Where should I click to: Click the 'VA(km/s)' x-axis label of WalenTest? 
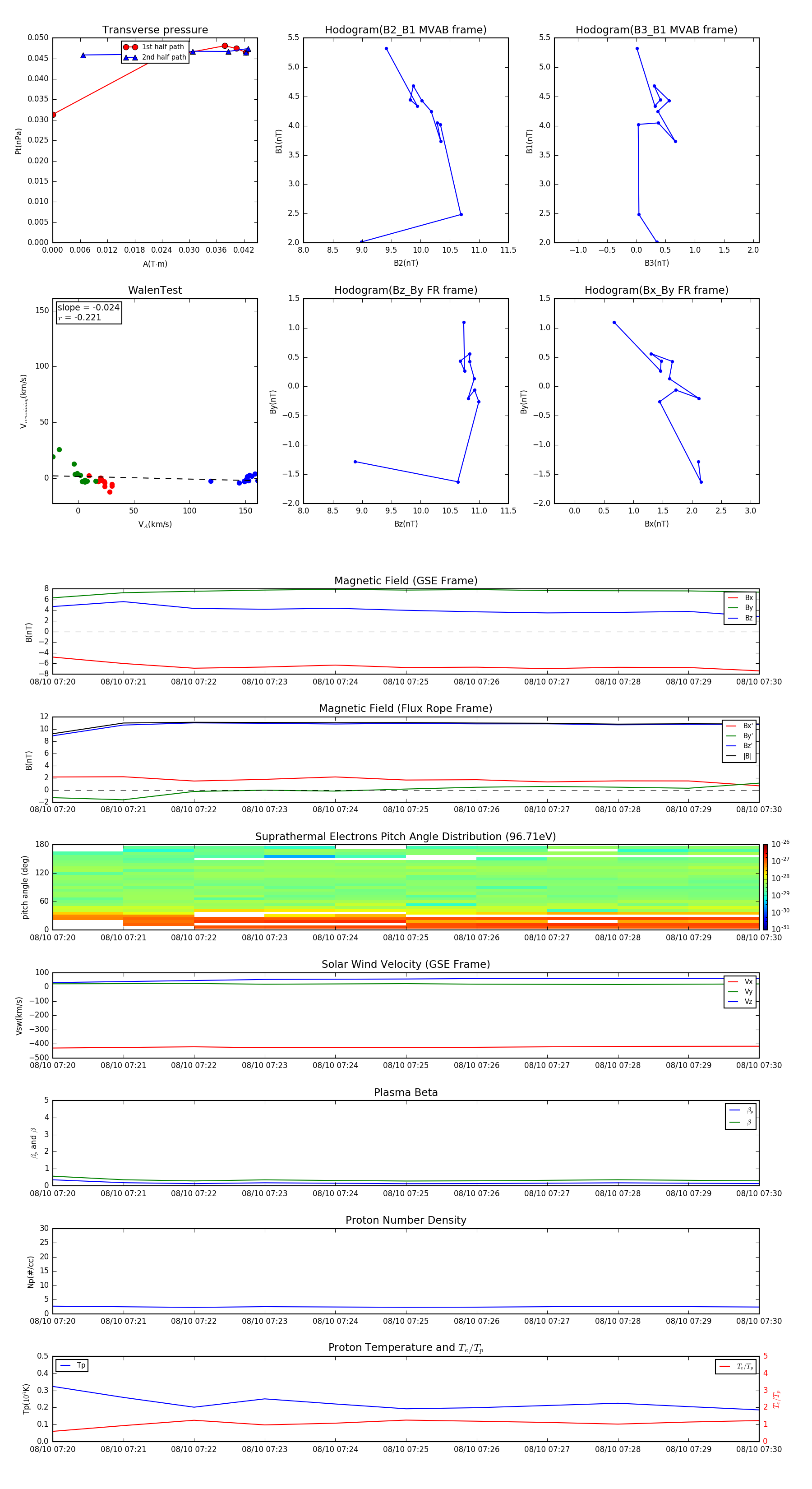coord(155,524)
